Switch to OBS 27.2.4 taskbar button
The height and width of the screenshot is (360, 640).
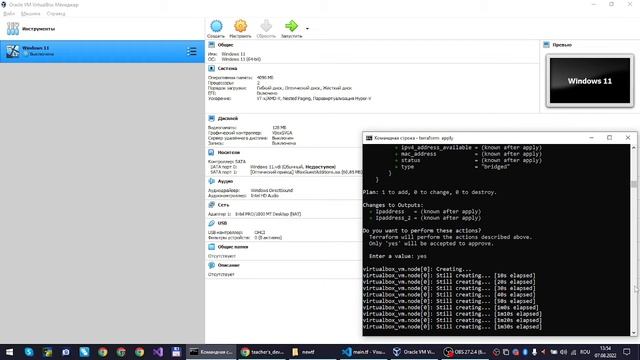coord(464,352)
